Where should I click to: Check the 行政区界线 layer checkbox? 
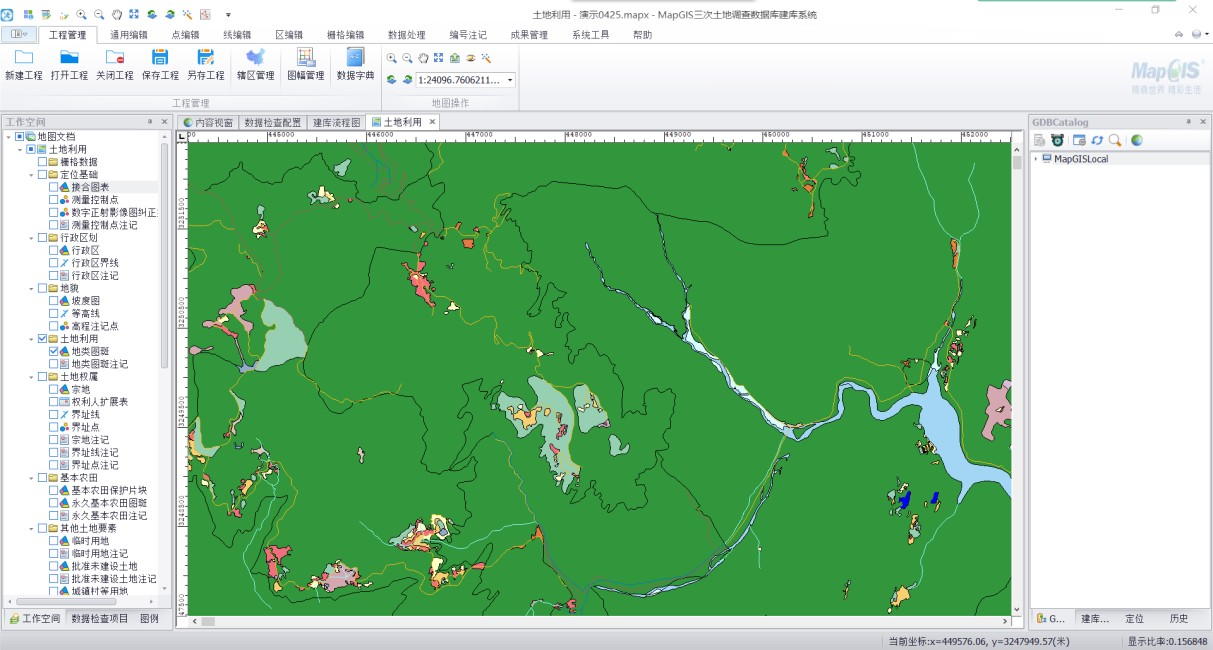point(54,263)
